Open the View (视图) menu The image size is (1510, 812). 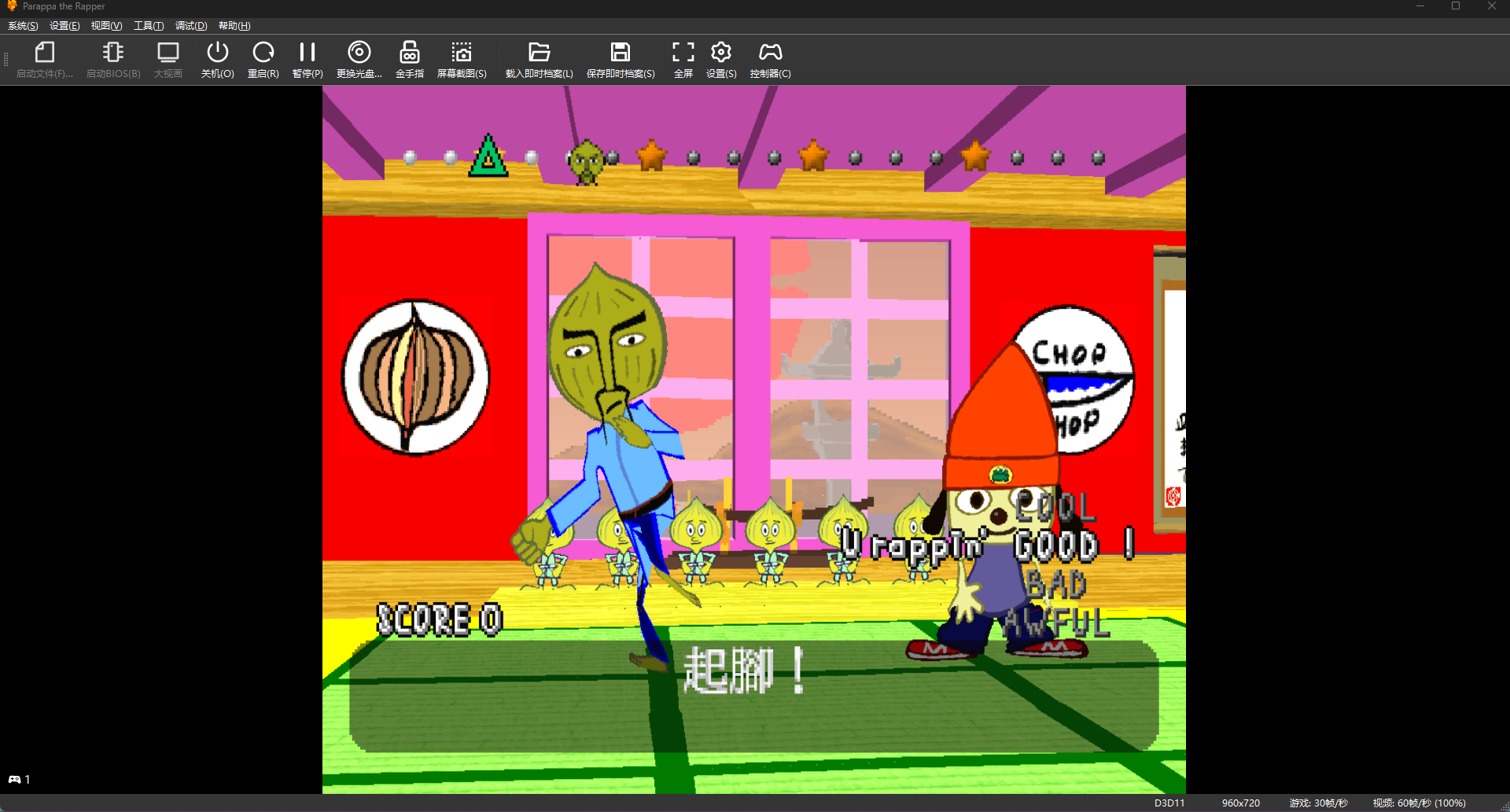[106, 26]
